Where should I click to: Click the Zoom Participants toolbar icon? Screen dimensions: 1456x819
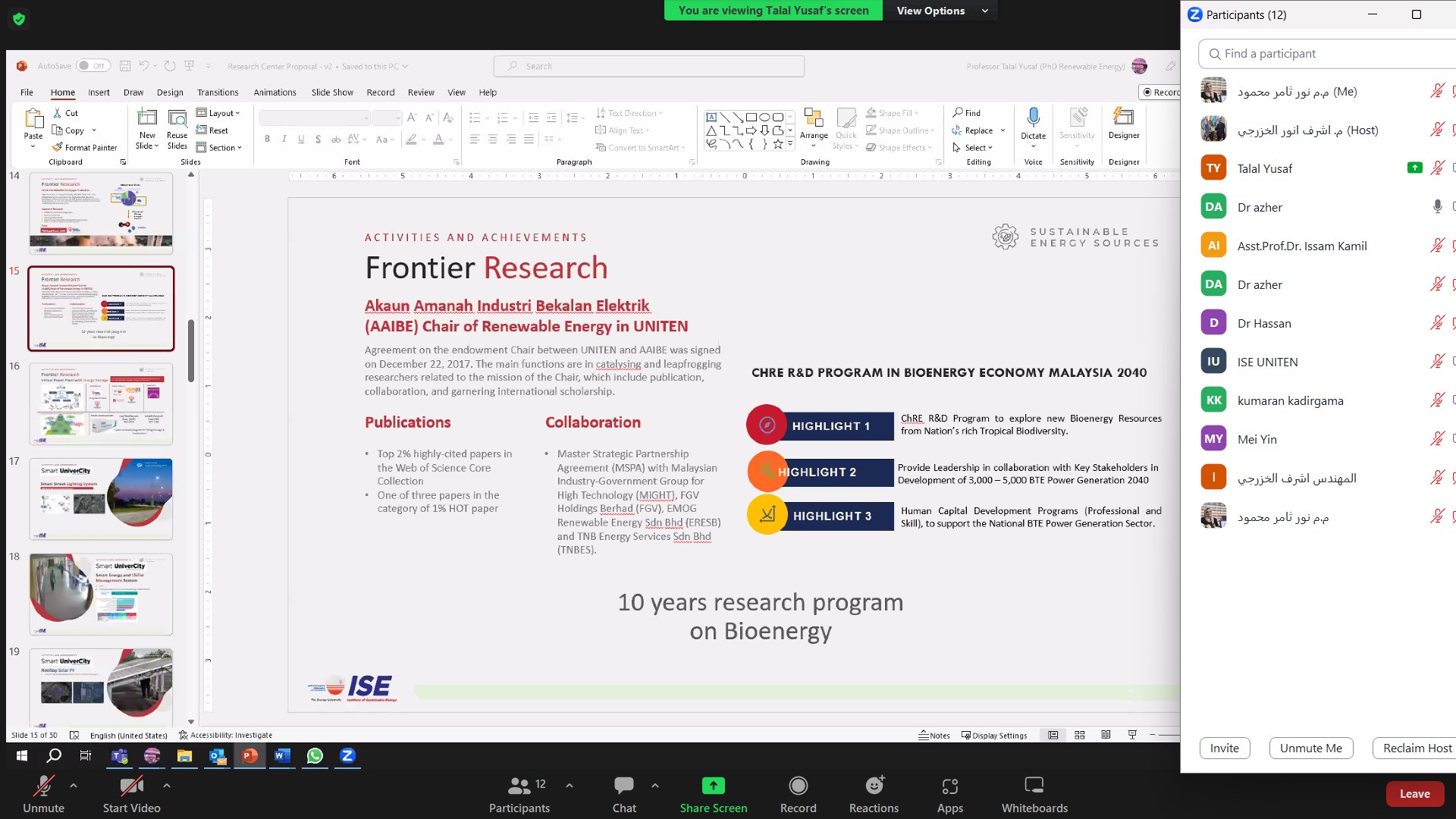coord(519,786)
